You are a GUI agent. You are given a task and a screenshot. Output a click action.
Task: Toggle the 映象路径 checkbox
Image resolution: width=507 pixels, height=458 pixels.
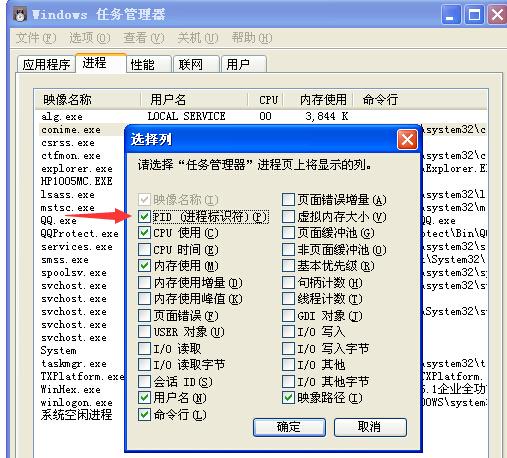(x=288, y=397)
